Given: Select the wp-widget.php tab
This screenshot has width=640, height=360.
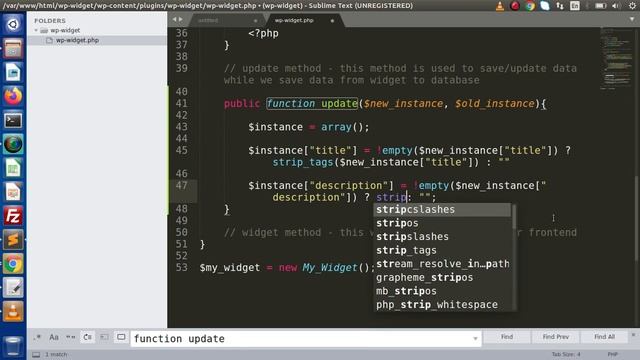Looking at the screenshot, I should click(294, 20).
